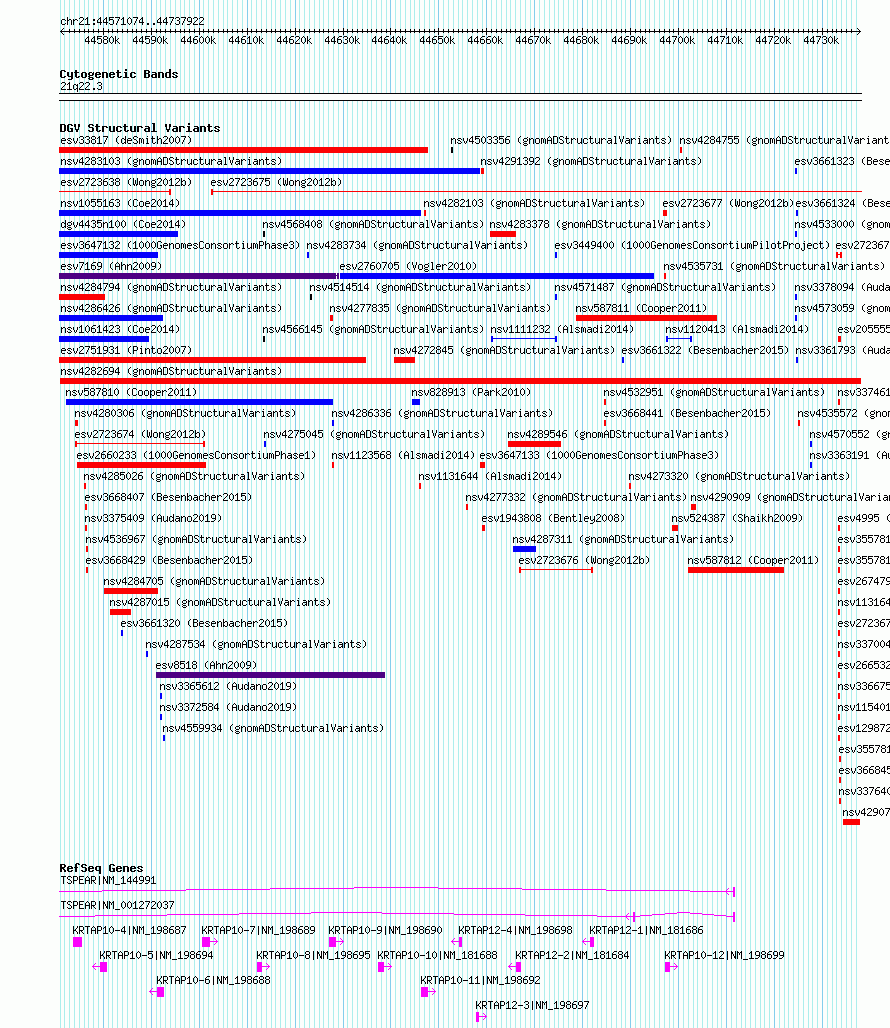Click nsv828913 (Park2010) label
The width and height of the screenshot is (890, 1028).
tap(471, 392)
